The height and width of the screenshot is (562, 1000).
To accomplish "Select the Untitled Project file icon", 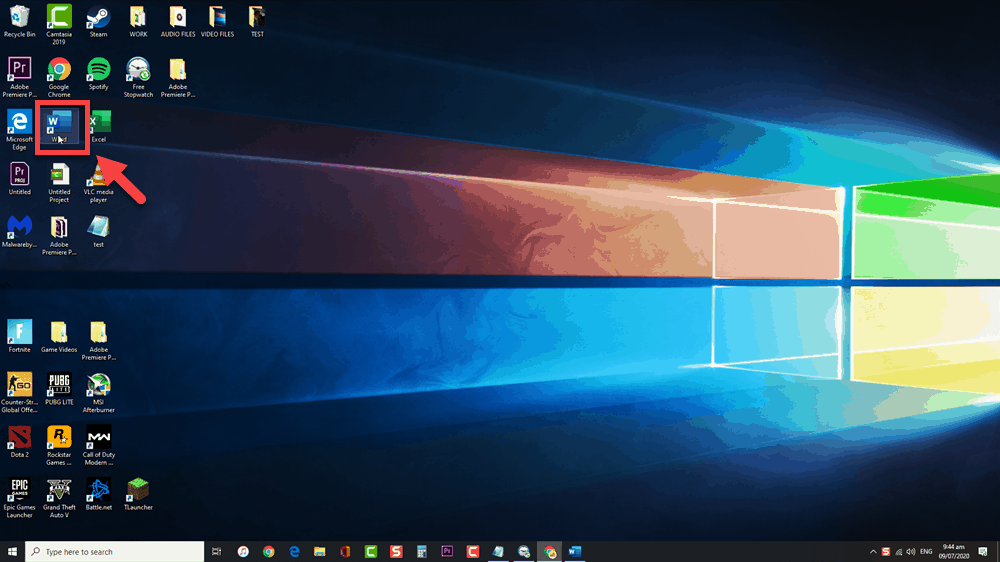I will click(59, 182).
